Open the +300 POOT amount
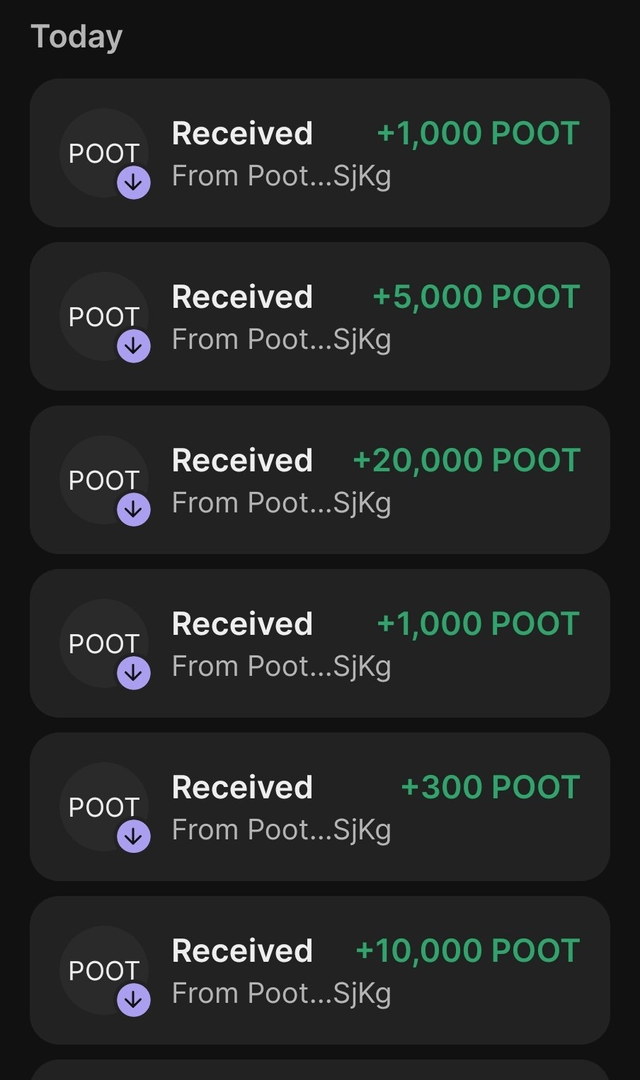The width and height of the screenshot is (640, 1080). point(490,787)
